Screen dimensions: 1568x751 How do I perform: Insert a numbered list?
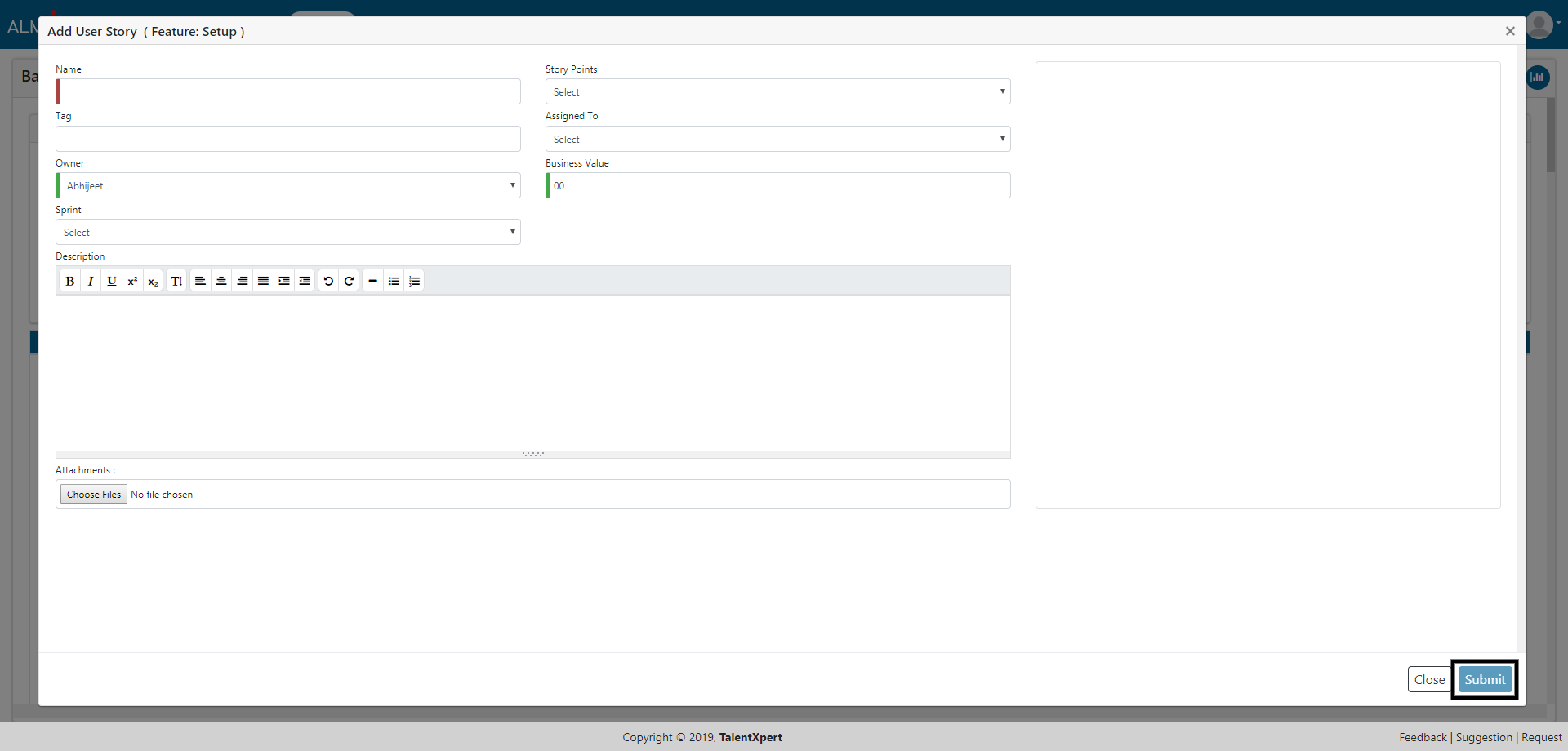click(414, 281)
